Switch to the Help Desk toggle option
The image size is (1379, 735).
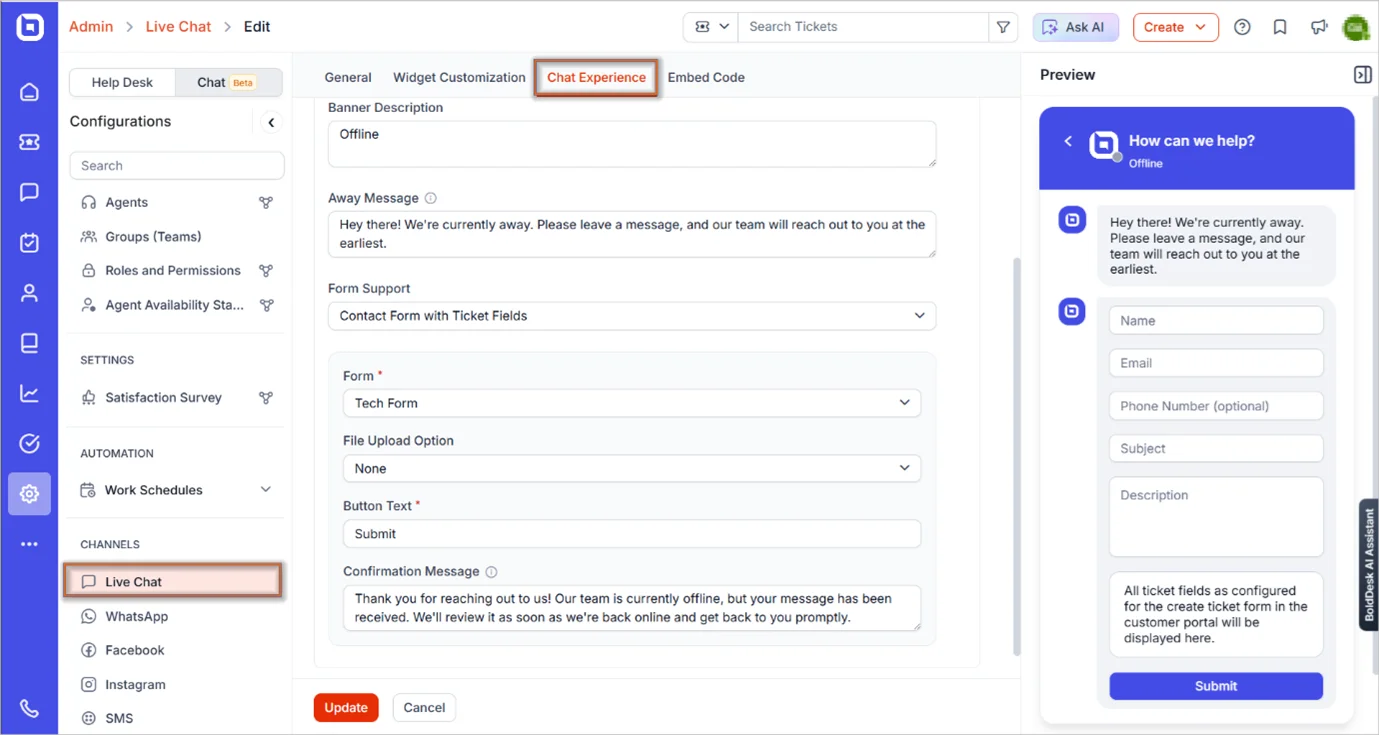[x=122, y=81]
